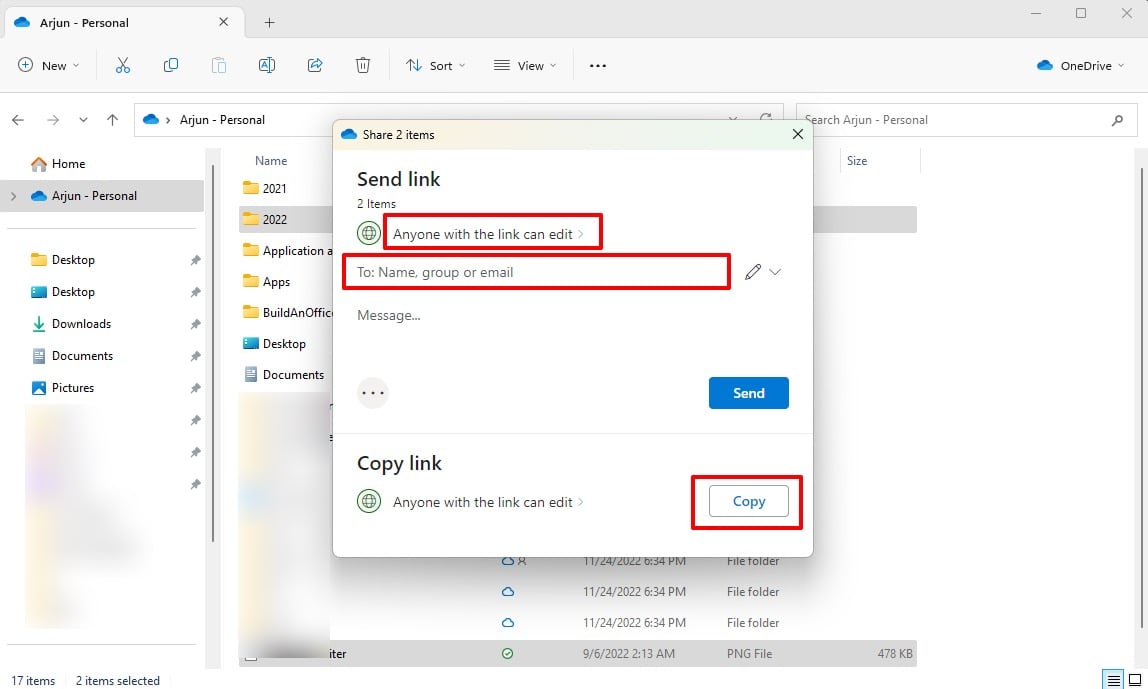Click the To: Name, group or email field
The width and height of the screenshot is (1148, 689).
point(536,272)
